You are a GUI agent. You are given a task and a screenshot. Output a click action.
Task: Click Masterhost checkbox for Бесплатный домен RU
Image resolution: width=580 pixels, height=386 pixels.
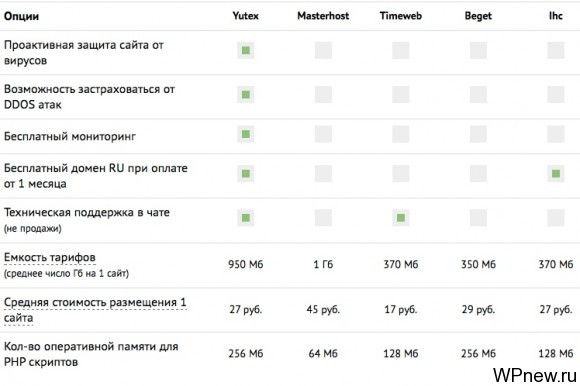tap(323, 173)
